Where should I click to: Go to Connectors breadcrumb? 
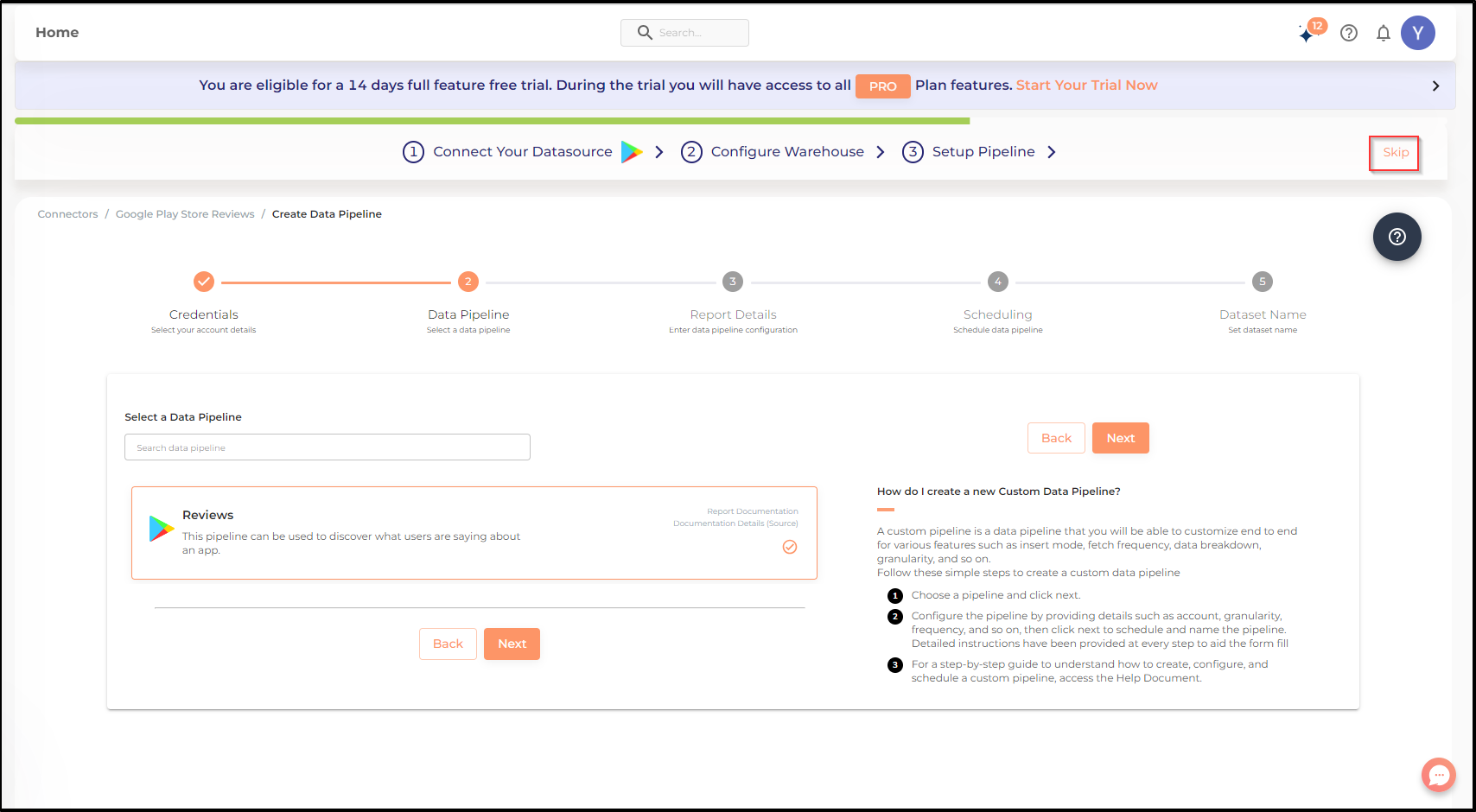(x=67, y=214)
